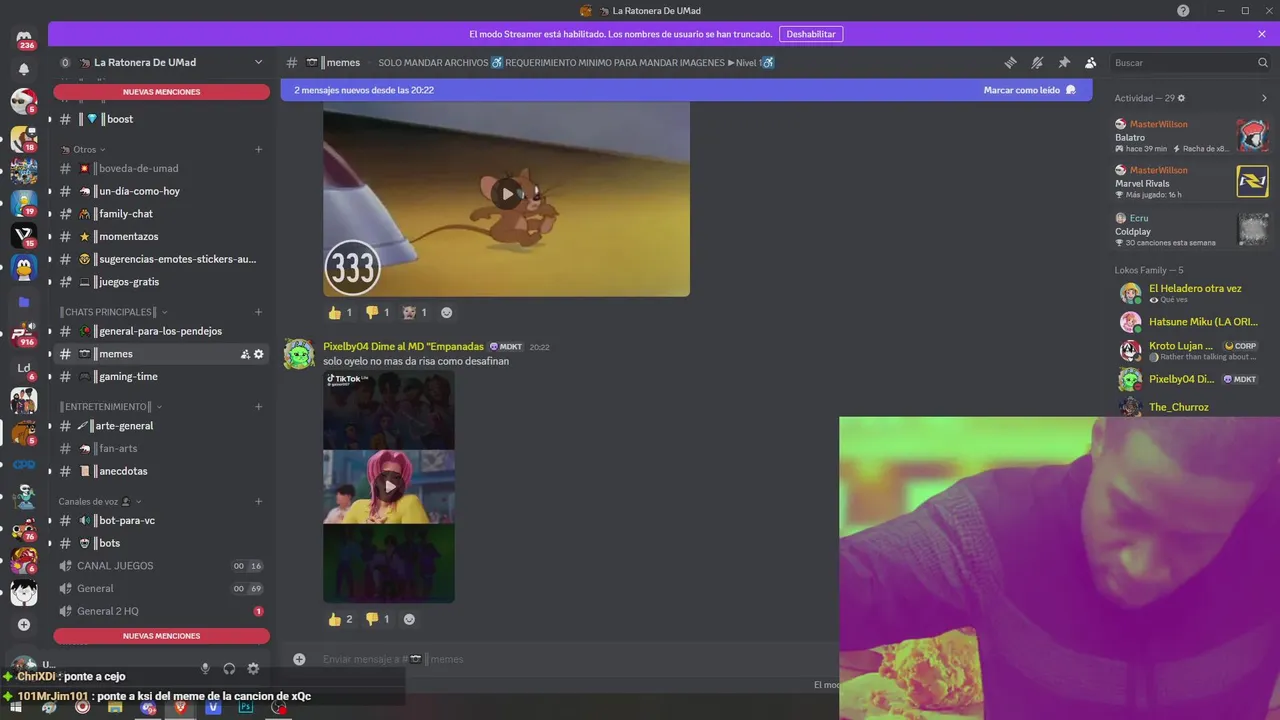The image size is (1280, 720).
Task: Add voice channel plus icon
Action: tap(258, 501)
